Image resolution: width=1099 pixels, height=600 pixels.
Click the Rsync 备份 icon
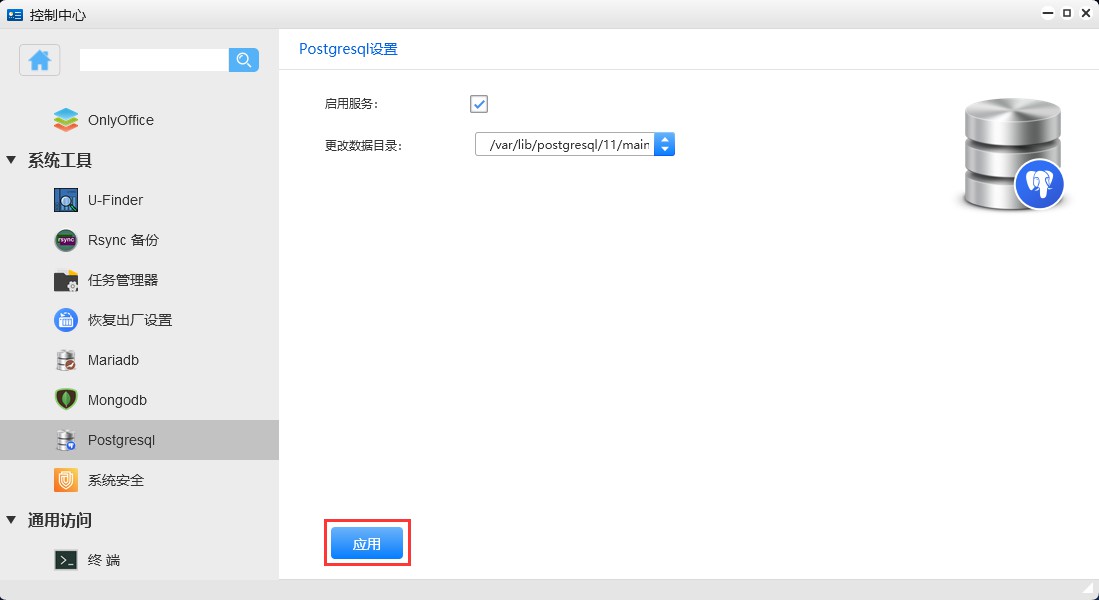pyautogui.click(x=65, y=240)
